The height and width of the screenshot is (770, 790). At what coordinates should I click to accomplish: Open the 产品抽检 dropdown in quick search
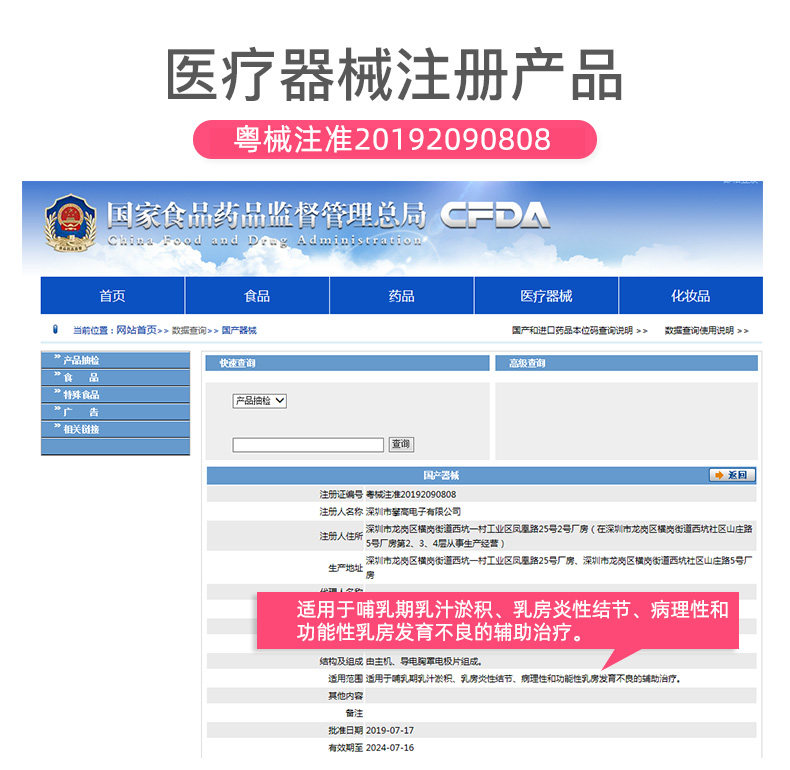(259, 401)
